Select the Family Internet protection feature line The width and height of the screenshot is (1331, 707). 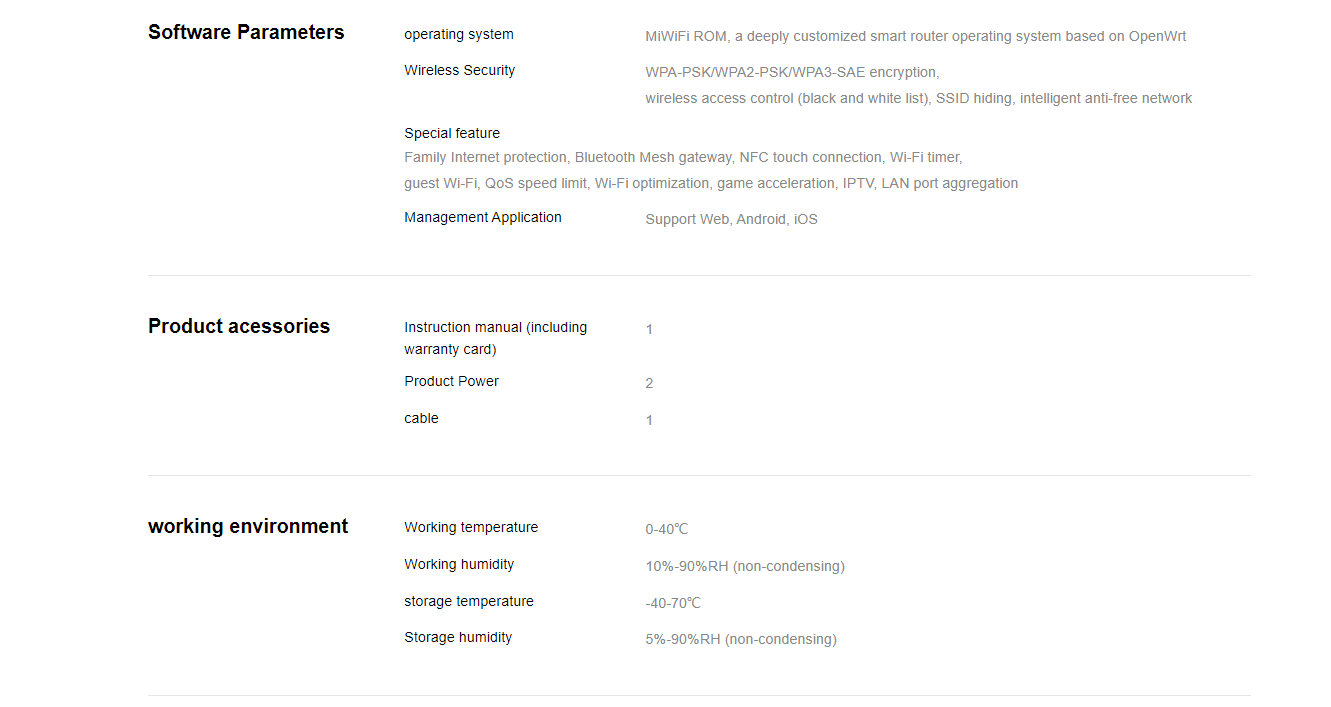(x=683, y=157)
